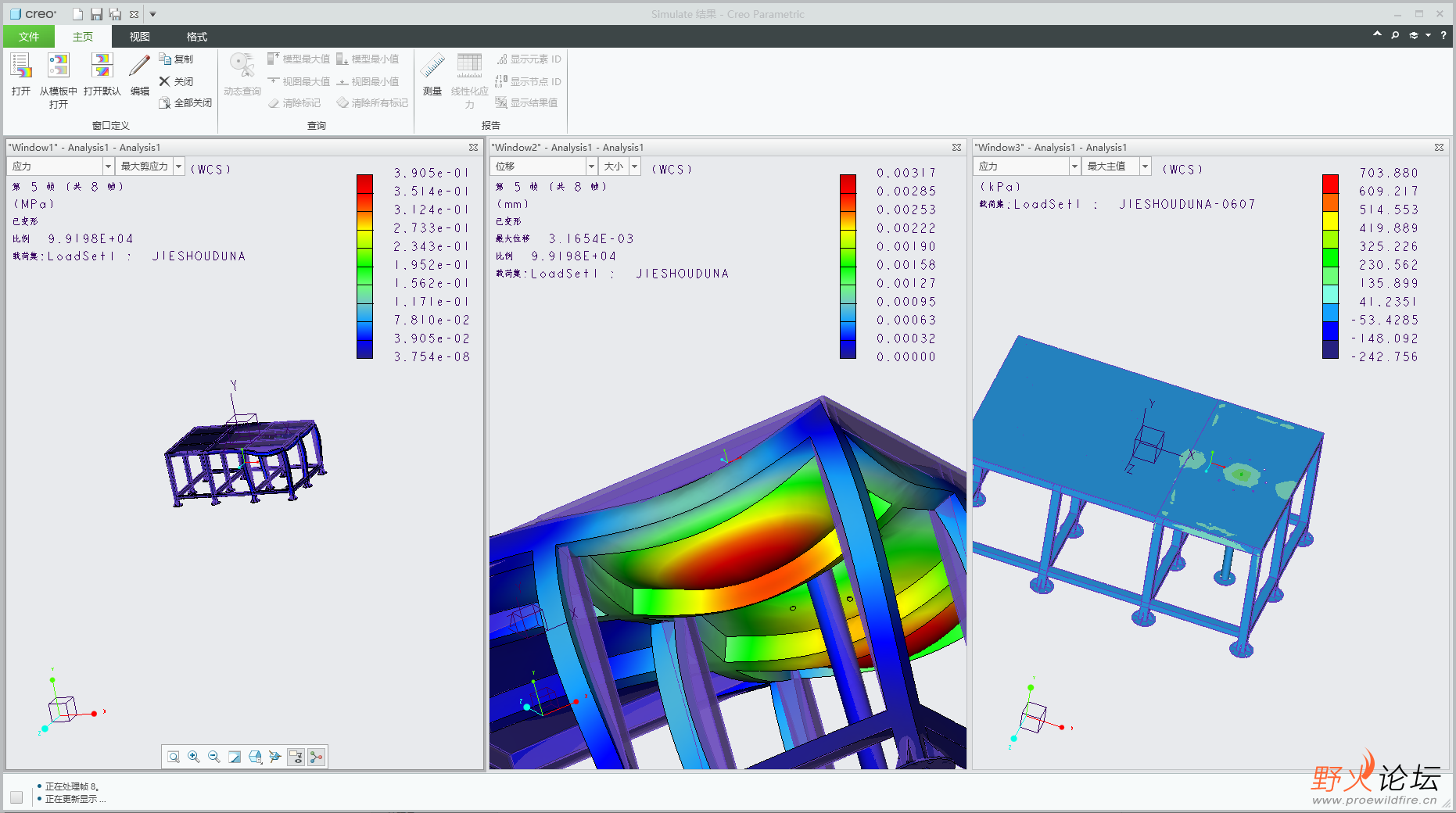Click the Dynamic Query (动态查询) icon
The image size is (1456, 813).
pyautogui.click(x=242, y=66)
